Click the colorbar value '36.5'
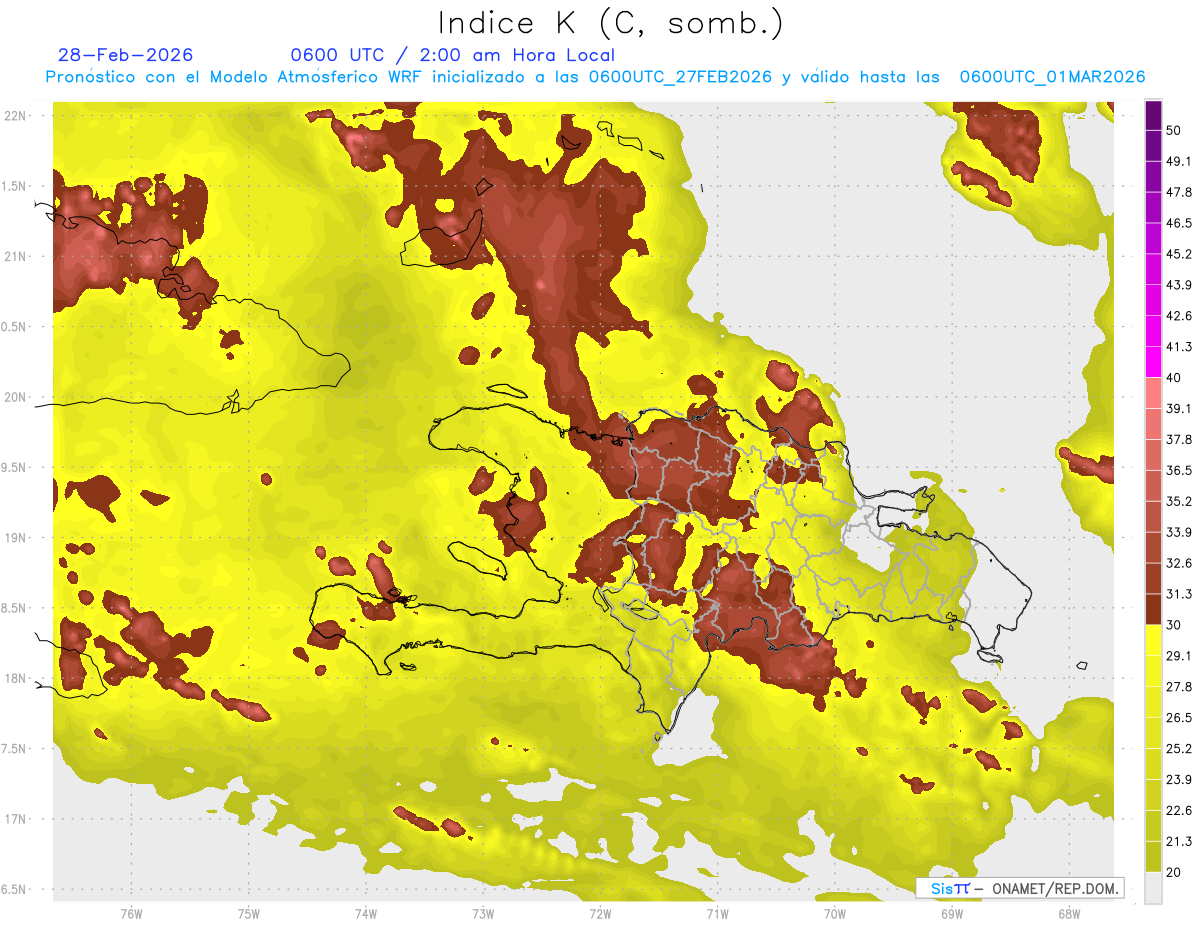Viewport: 1200px width, 927px height. 1179,470
